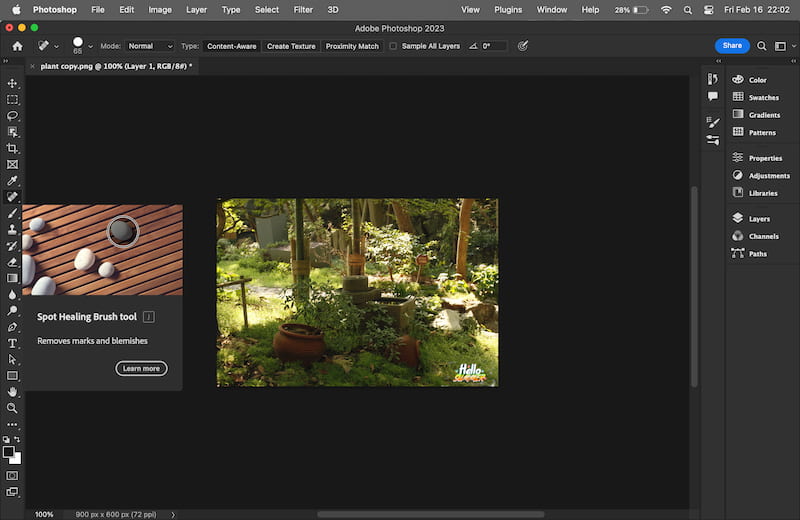Select the History Brush tool

[12, 246]
